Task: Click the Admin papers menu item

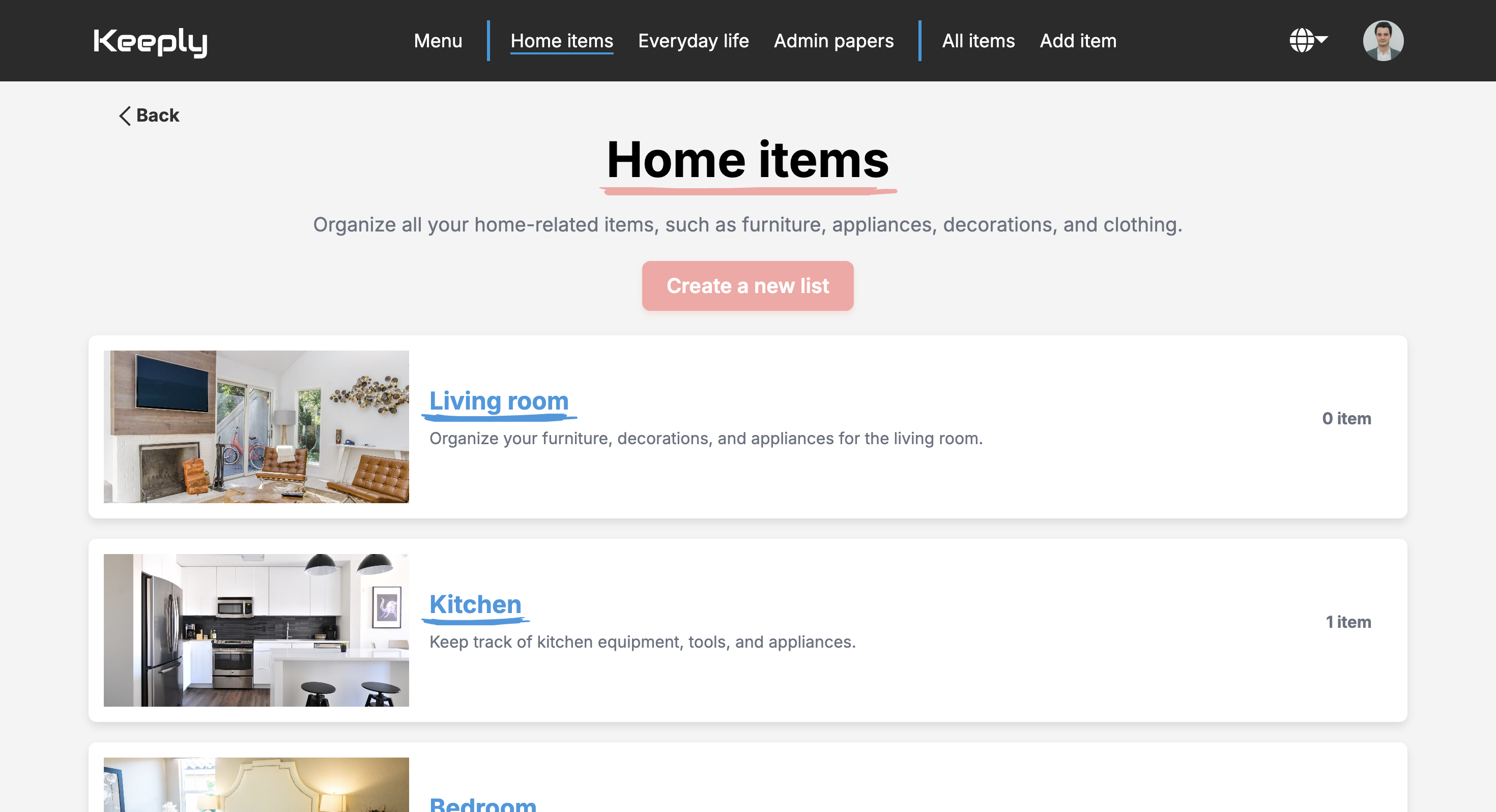Action: point(833,41)
